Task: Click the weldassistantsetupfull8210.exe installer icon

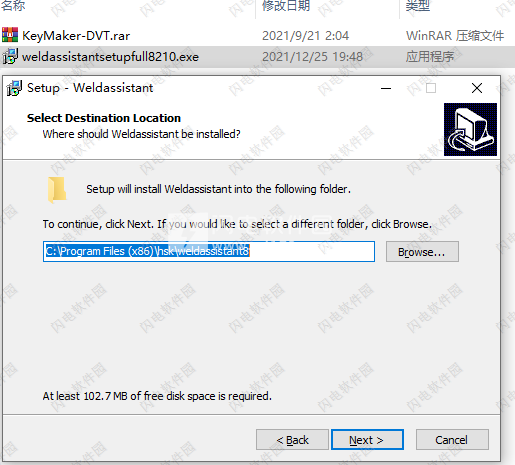Action: [x=10, y=57]
